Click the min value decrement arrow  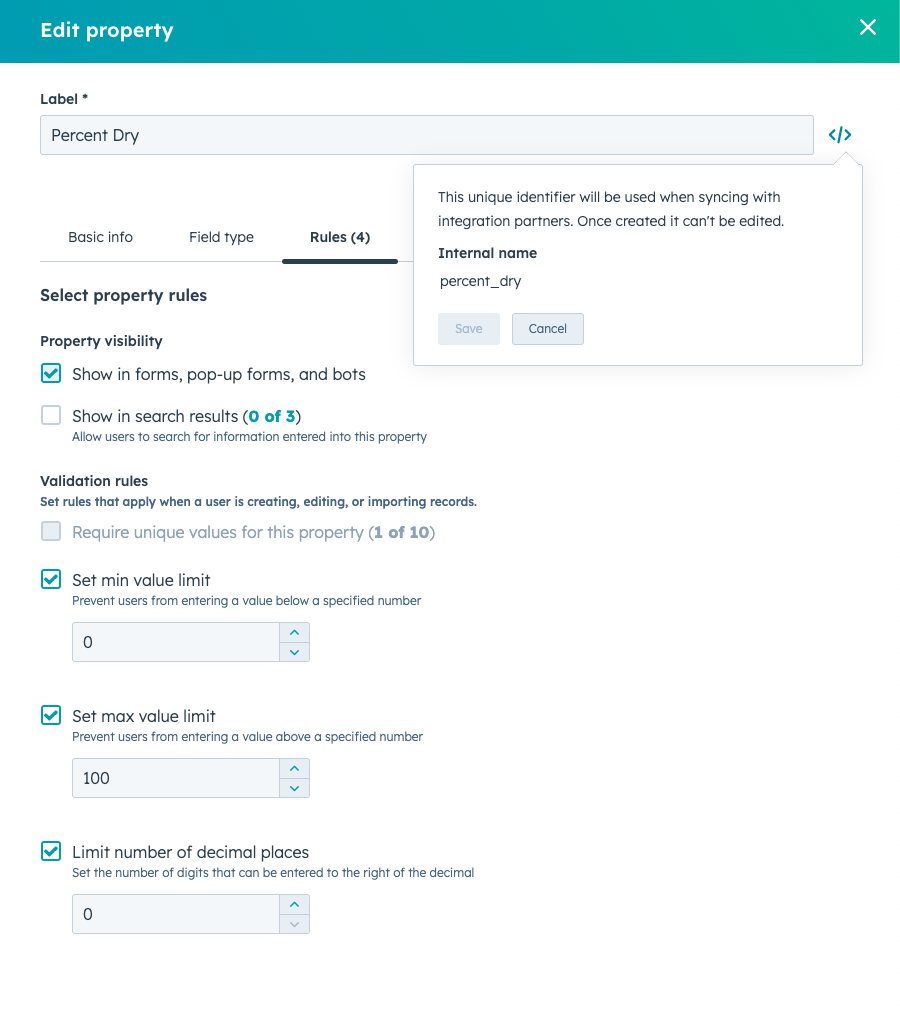295,654
